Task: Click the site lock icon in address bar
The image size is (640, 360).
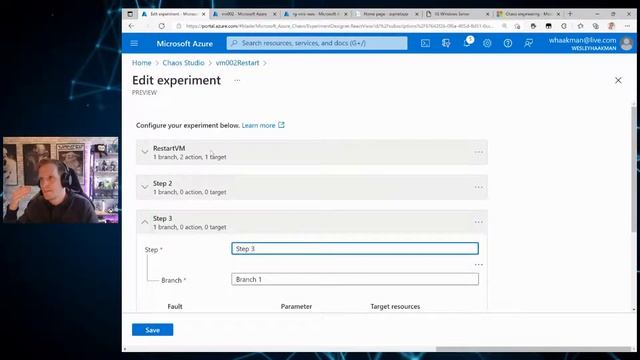Action: (x=179, y=26)
